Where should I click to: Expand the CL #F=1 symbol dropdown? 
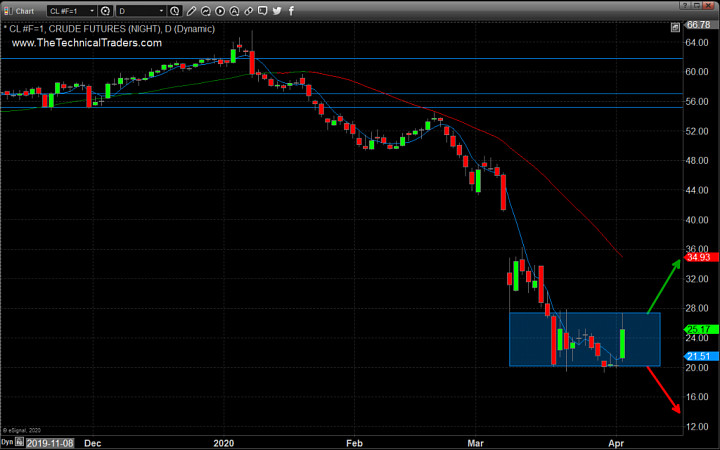point(72,11)
